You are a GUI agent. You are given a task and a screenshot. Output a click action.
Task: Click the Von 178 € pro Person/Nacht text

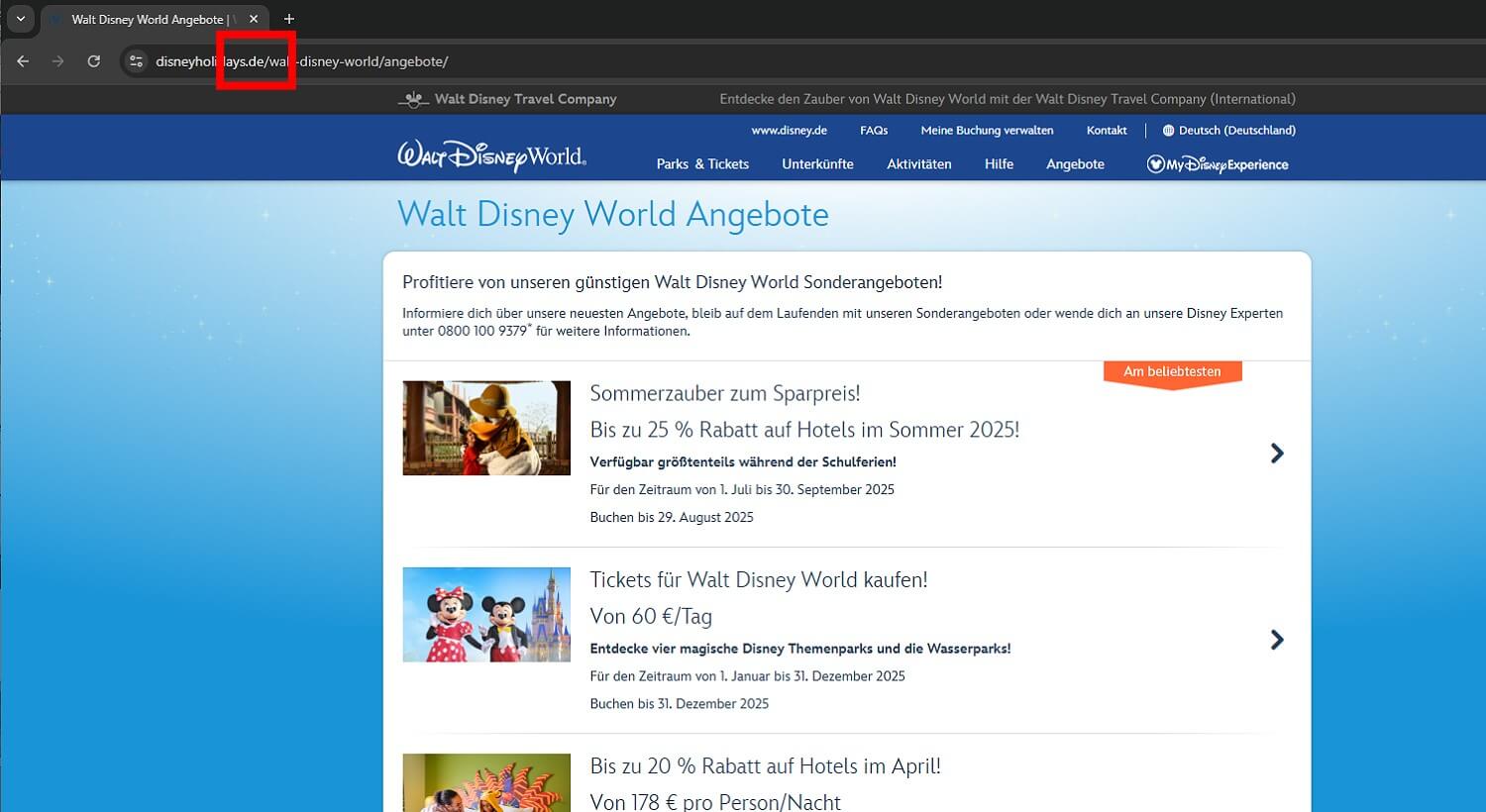click(715, 801)
